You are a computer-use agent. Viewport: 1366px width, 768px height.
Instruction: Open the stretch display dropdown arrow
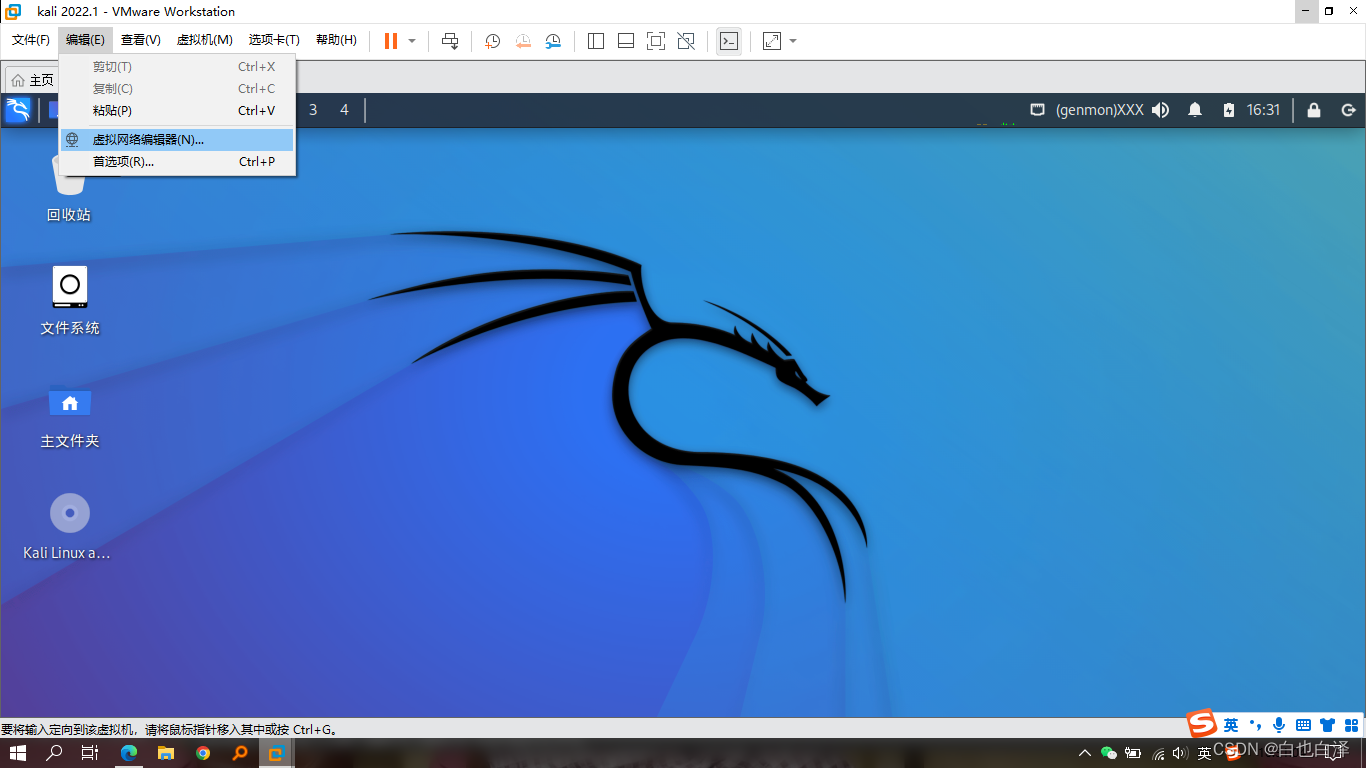pyautogui.click(x=793, y=41)
